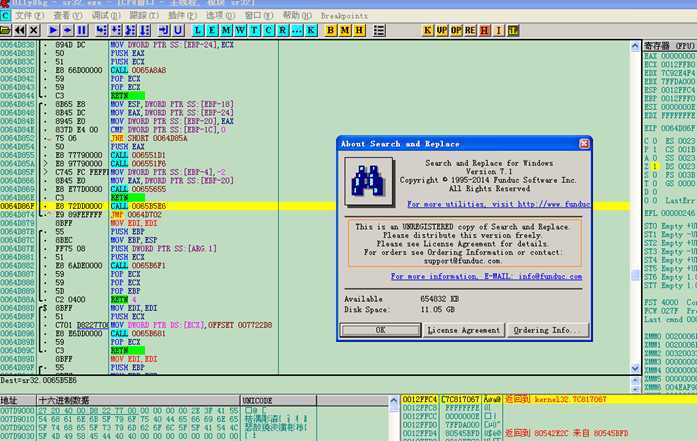Image resolution: width=697 pixels, height=441 pixels.
Task: Open the 跟踪(T) menu
Action: pyautogui.click(x=144, y=16)
